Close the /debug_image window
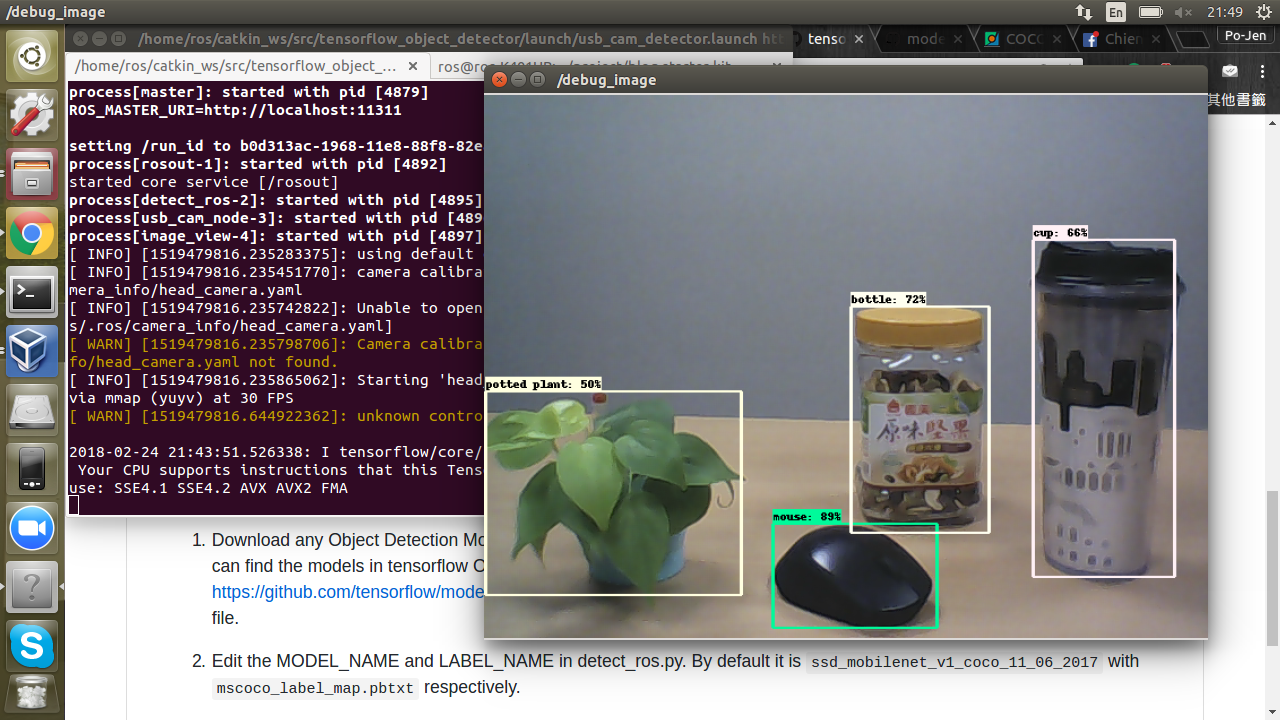1280x720 pixels. pyautogui.click(x=498, y=79)
